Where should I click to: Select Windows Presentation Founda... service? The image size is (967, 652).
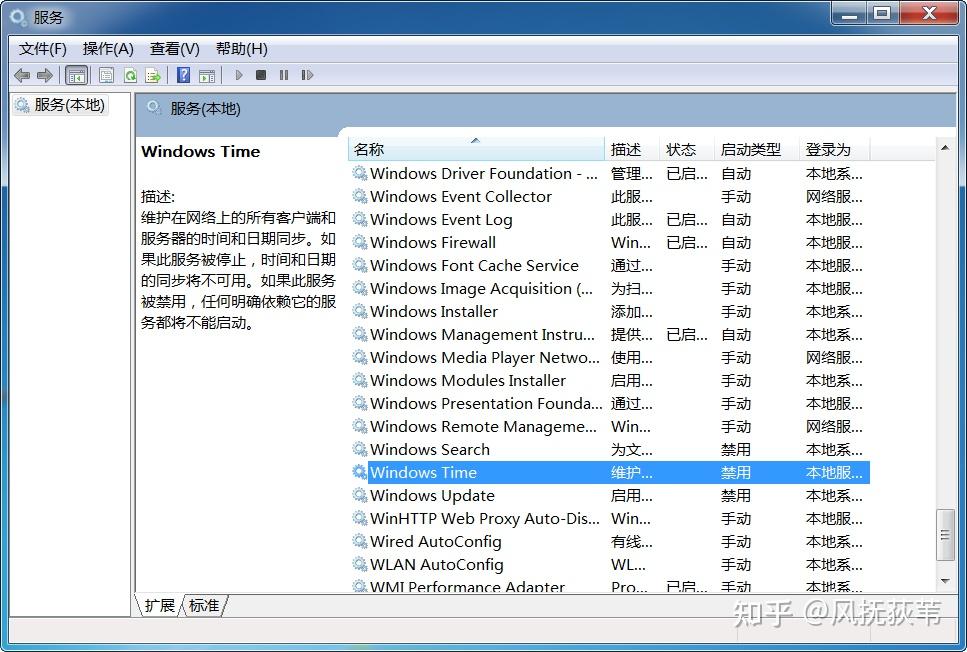486,403
